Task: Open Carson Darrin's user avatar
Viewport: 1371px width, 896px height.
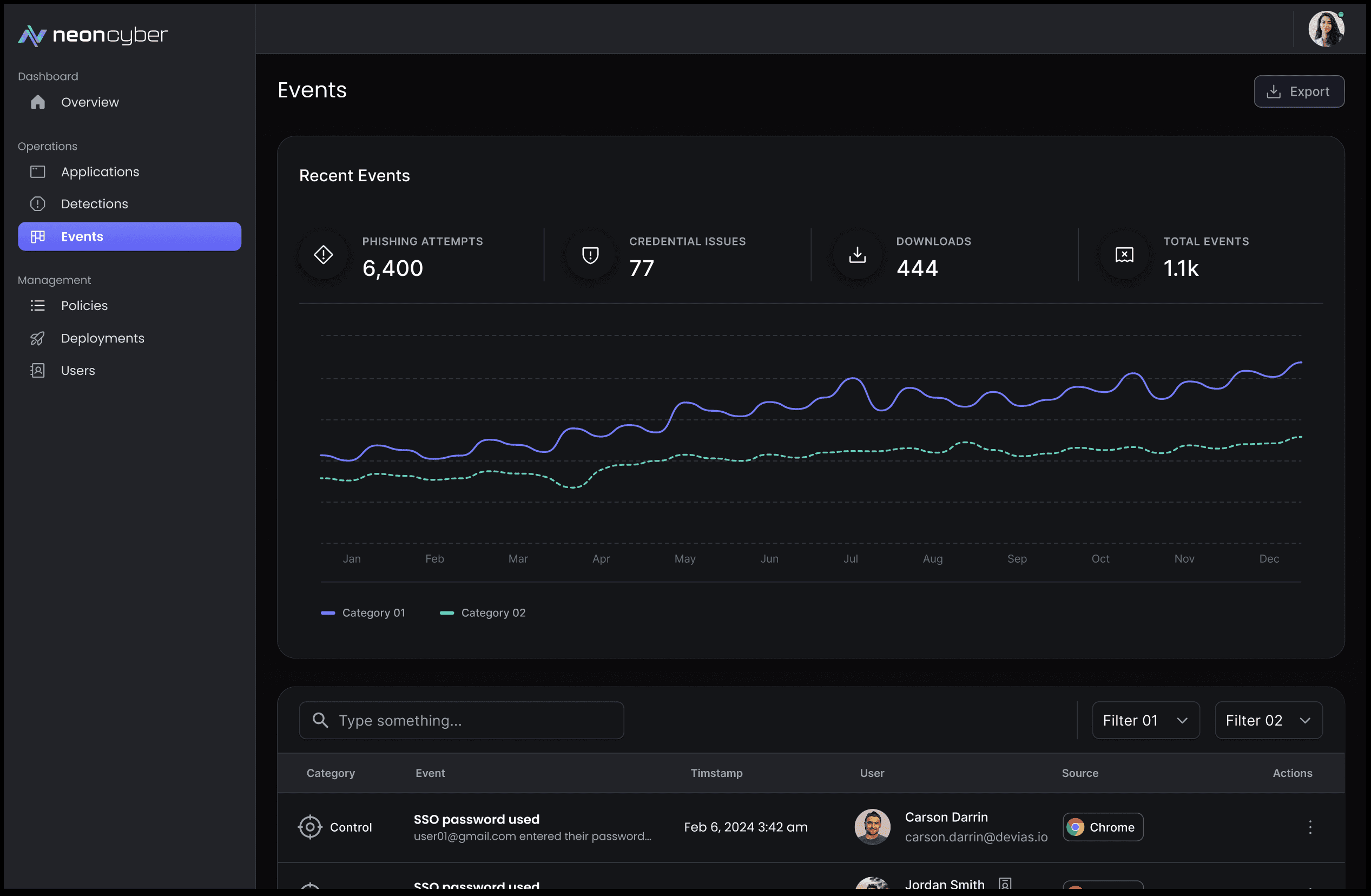Action: [872, 827]
